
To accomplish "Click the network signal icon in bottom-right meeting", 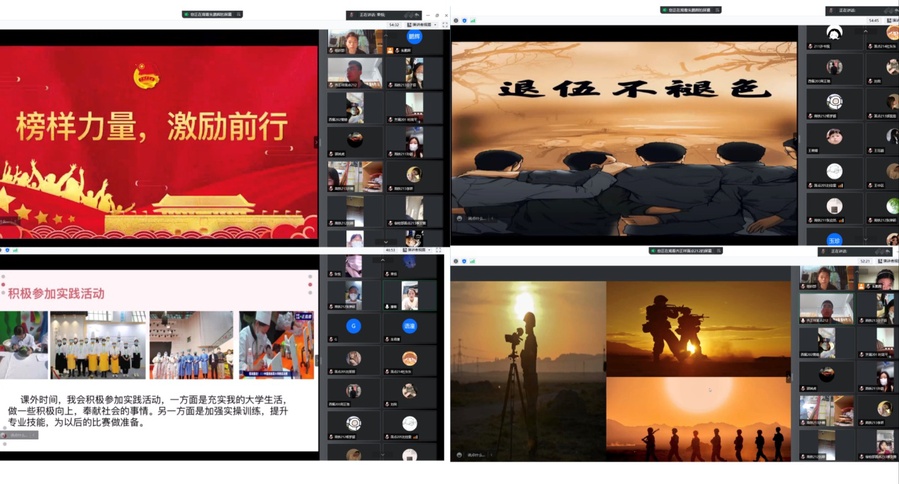I will tap(473, 261).
